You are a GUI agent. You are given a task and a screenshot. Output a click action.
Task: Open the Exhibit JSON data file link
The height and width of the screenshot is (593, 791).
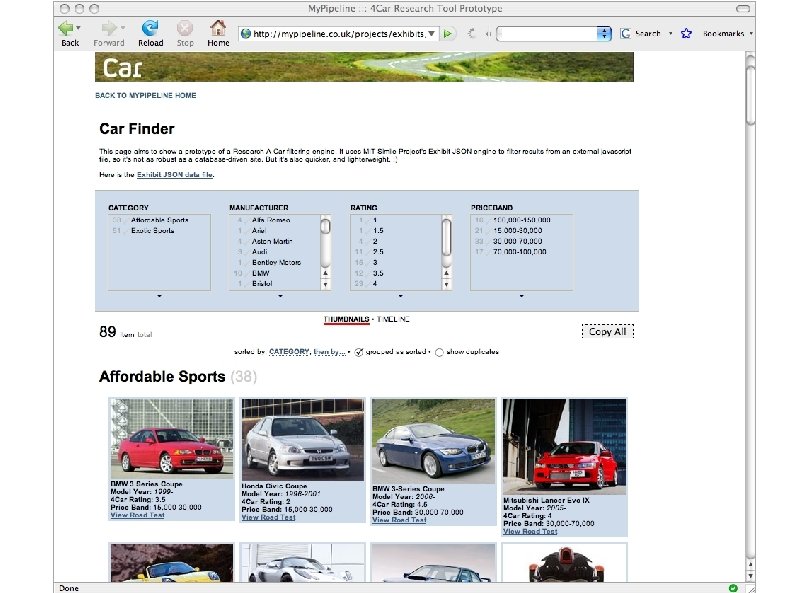pyautogui.click(x=175, y=174)
